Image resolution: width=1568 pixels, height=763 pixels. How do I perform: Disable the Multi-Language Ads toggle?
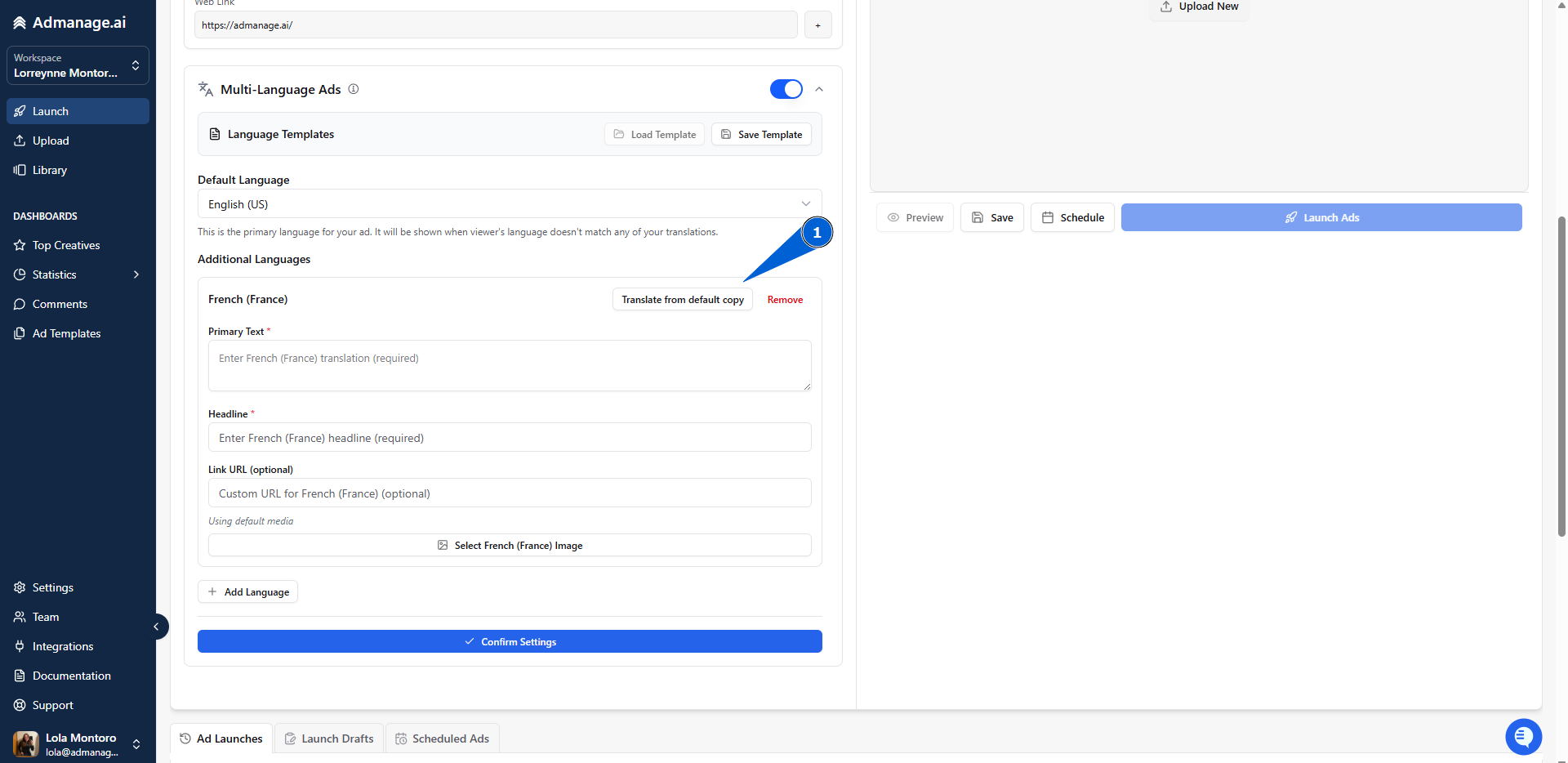click(786, 89)
